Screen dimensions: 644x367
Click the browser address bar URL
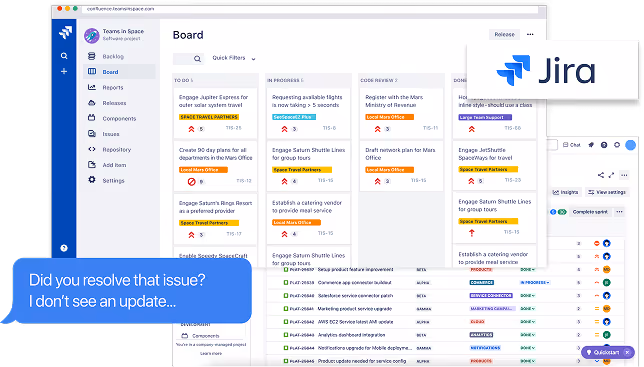(x=121, y=9)
